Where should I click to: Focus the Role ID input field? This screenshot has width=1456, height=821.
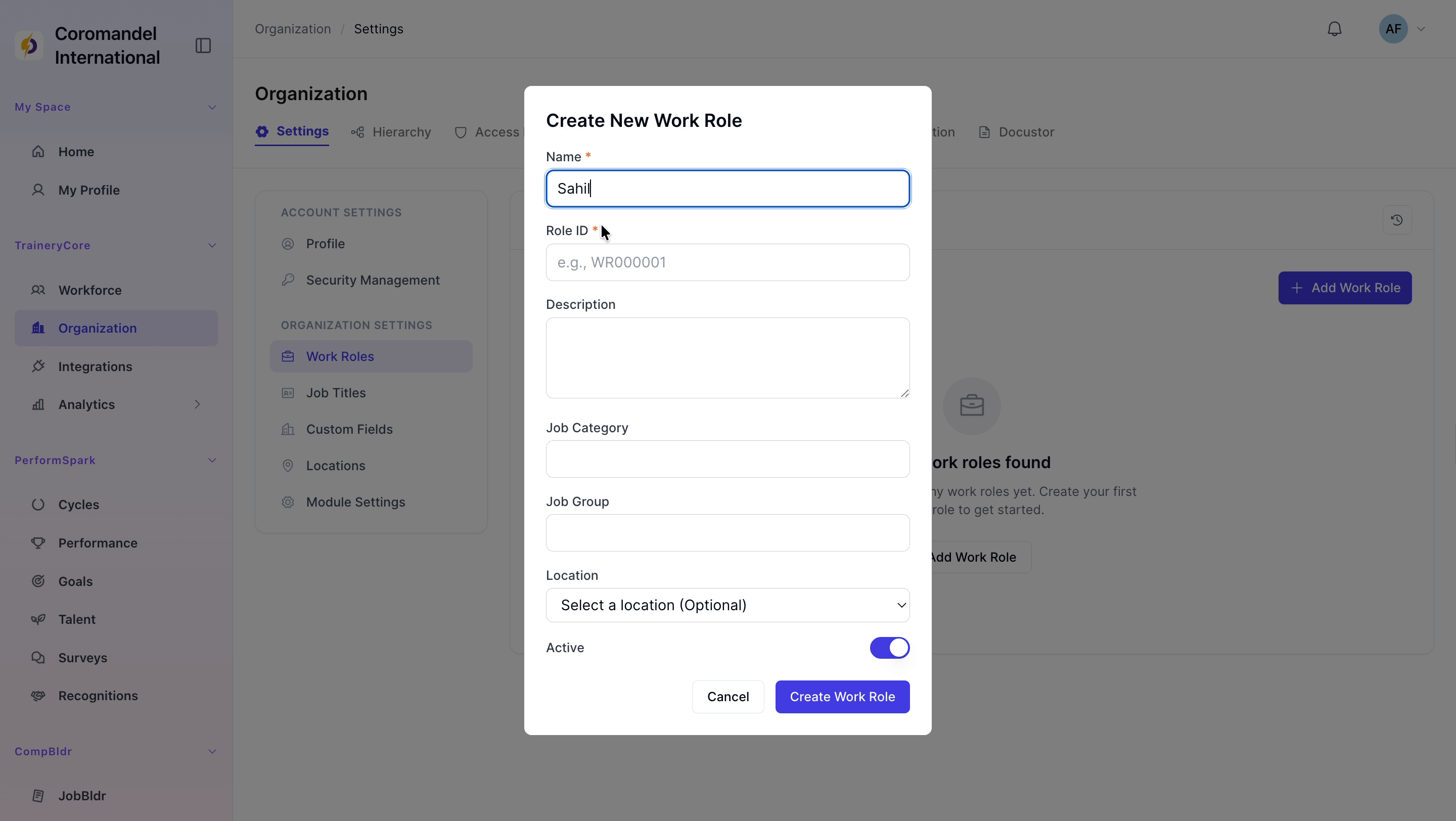727,262
